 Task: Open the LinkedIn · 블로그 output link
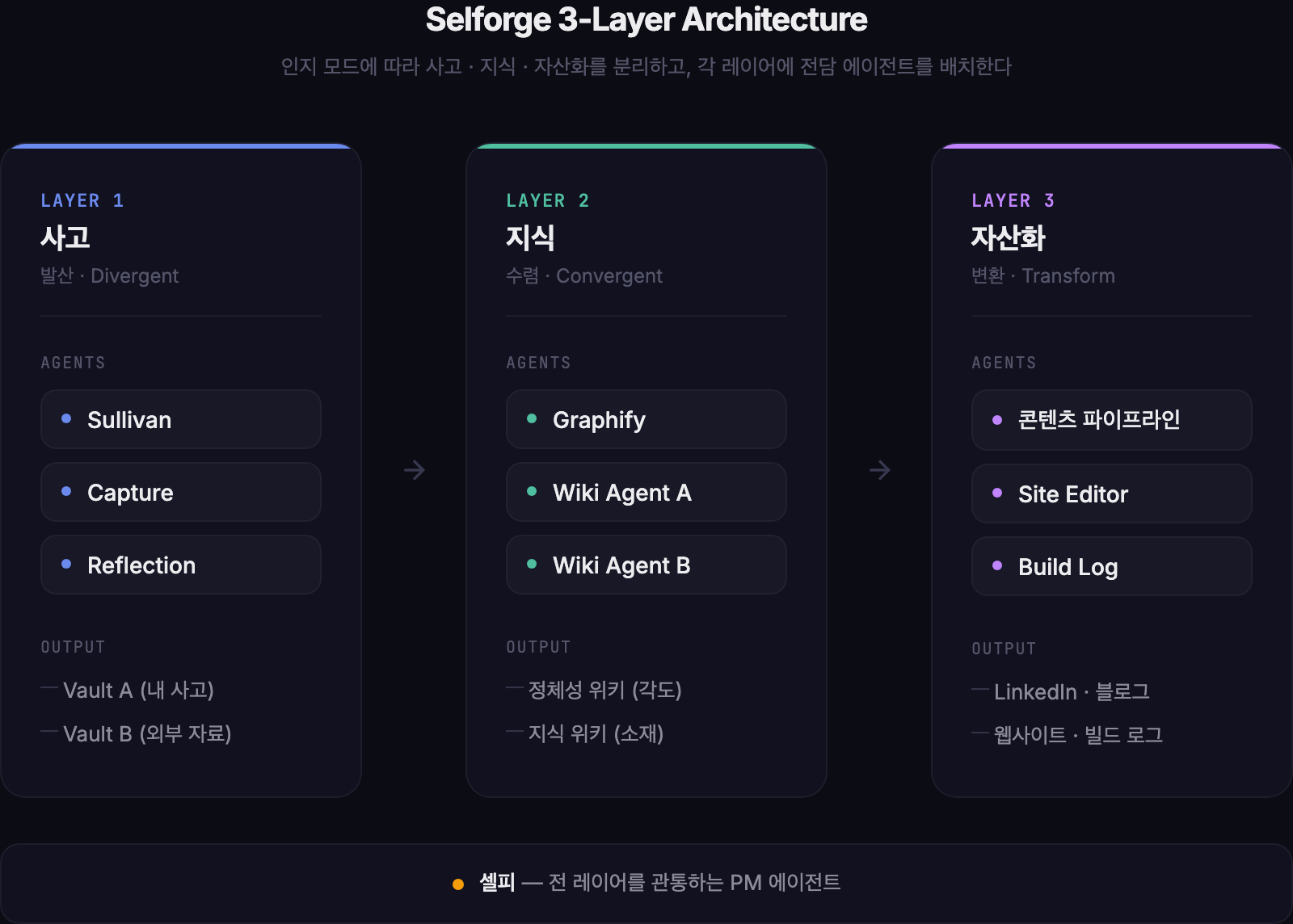coord(1072,691)
